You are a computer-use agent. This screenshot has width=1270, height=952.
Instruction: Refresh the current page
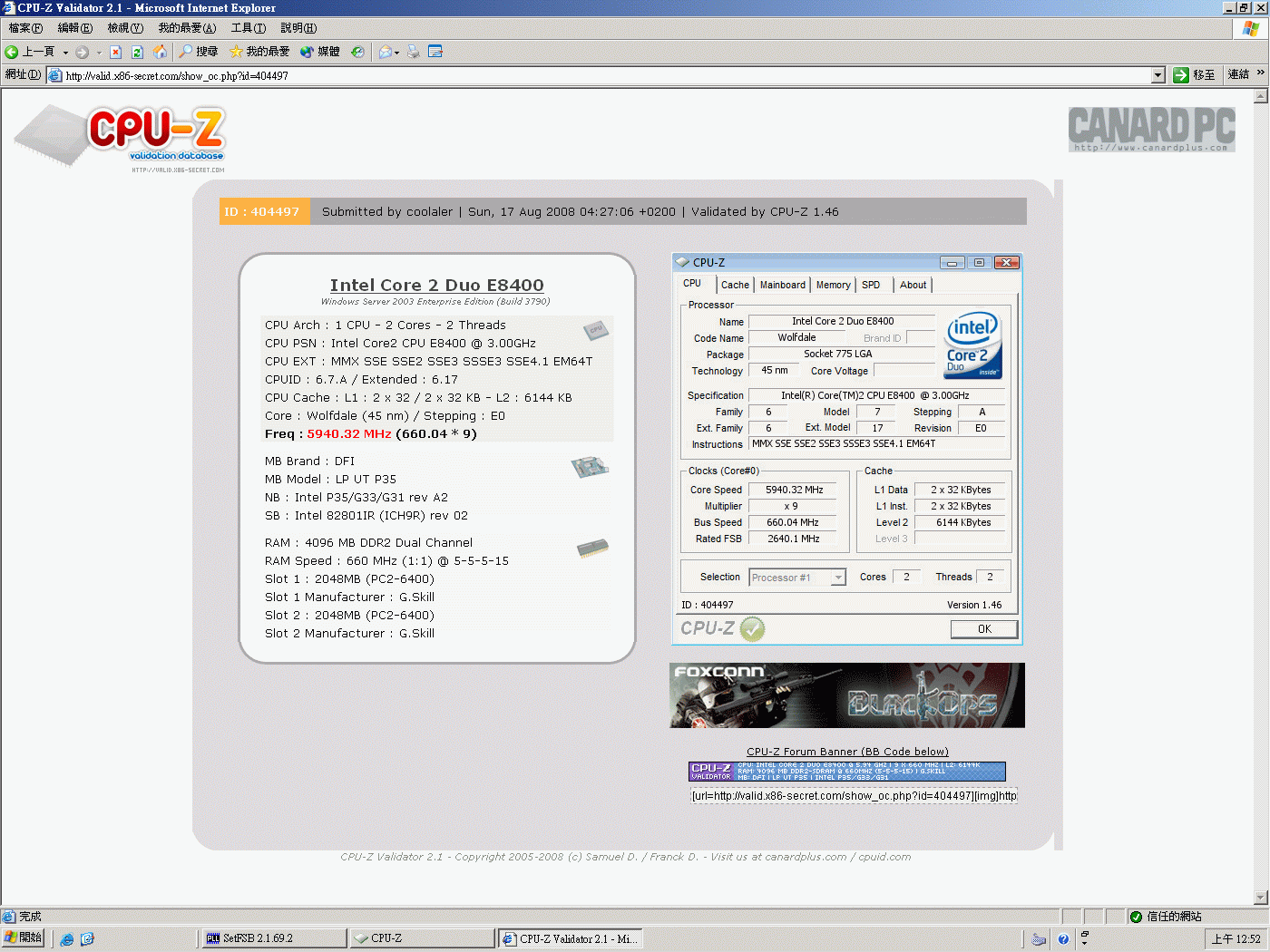pyautogui.click(x=137, y=52)
